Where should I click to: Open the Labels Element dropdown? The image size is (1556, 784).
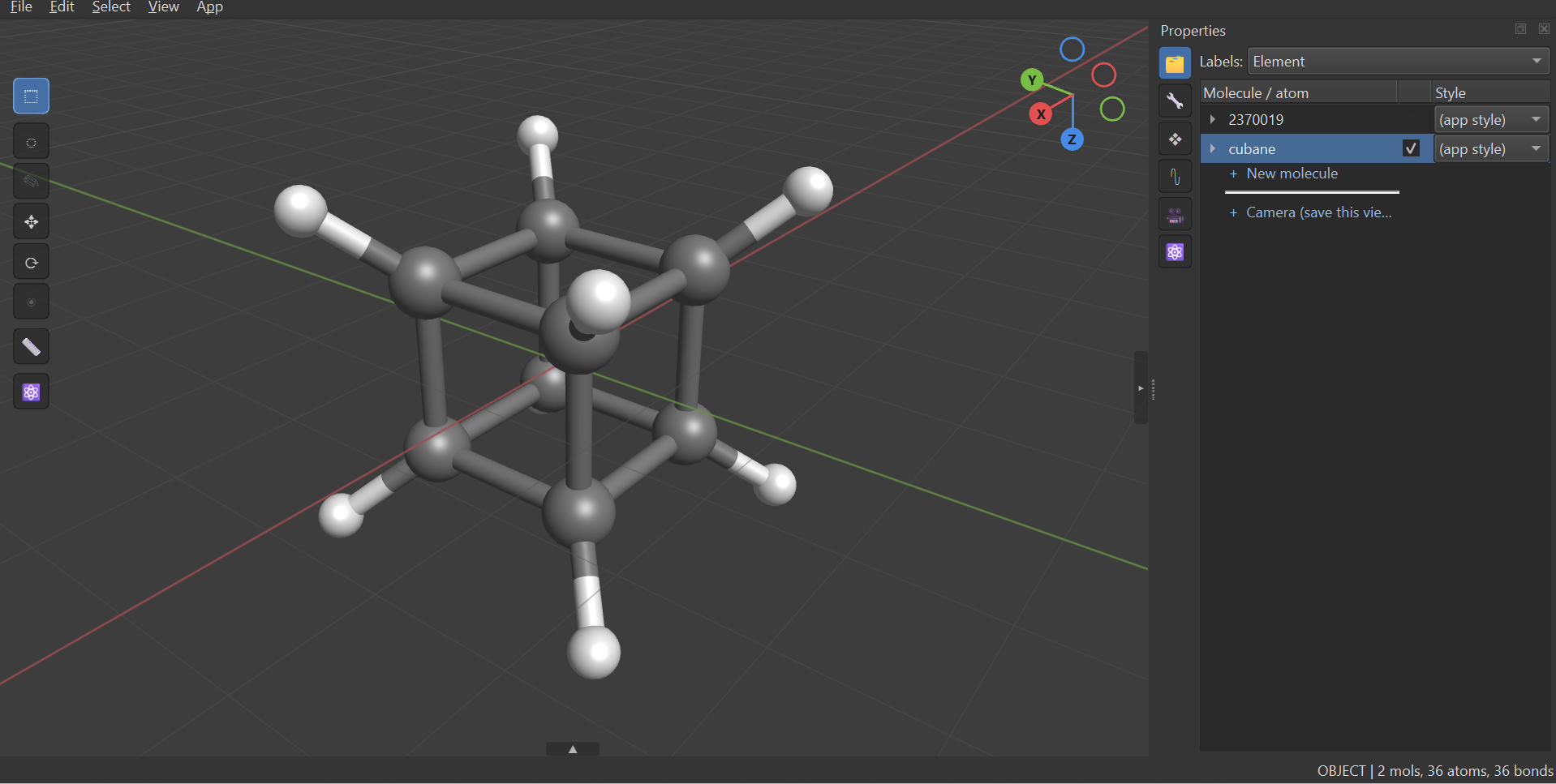click(x=1399, y=62)
